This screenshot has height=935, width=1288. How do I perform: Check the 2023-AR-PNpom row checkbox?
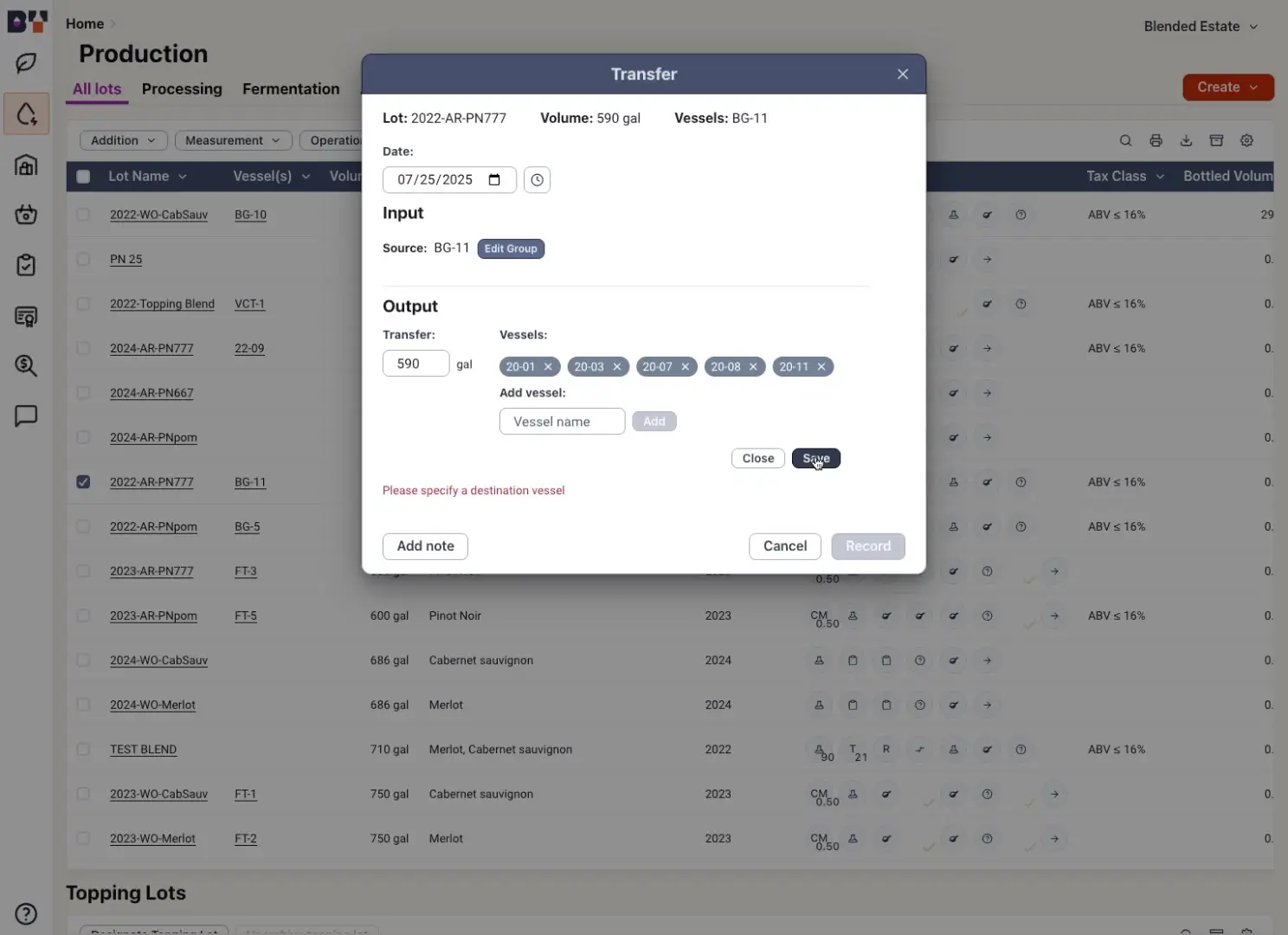[83, 616]
